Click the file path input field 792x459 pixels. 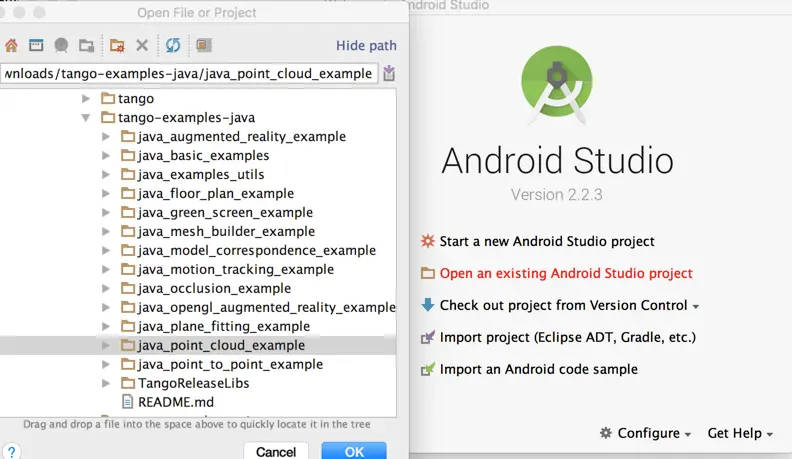pos(188,73)
